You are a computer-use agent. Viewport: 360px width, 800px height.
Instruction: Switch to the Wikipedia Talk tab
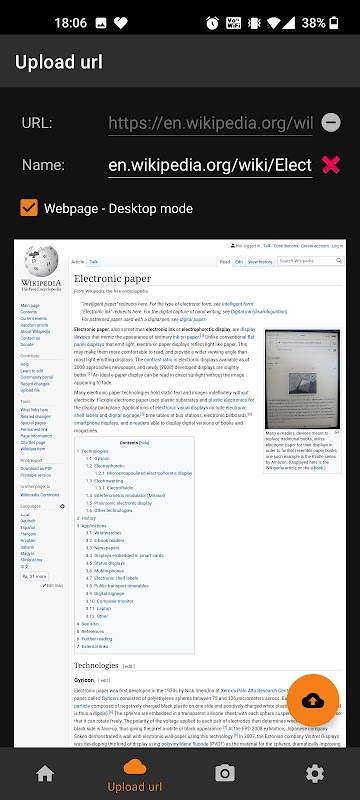[x=94, y=262]
